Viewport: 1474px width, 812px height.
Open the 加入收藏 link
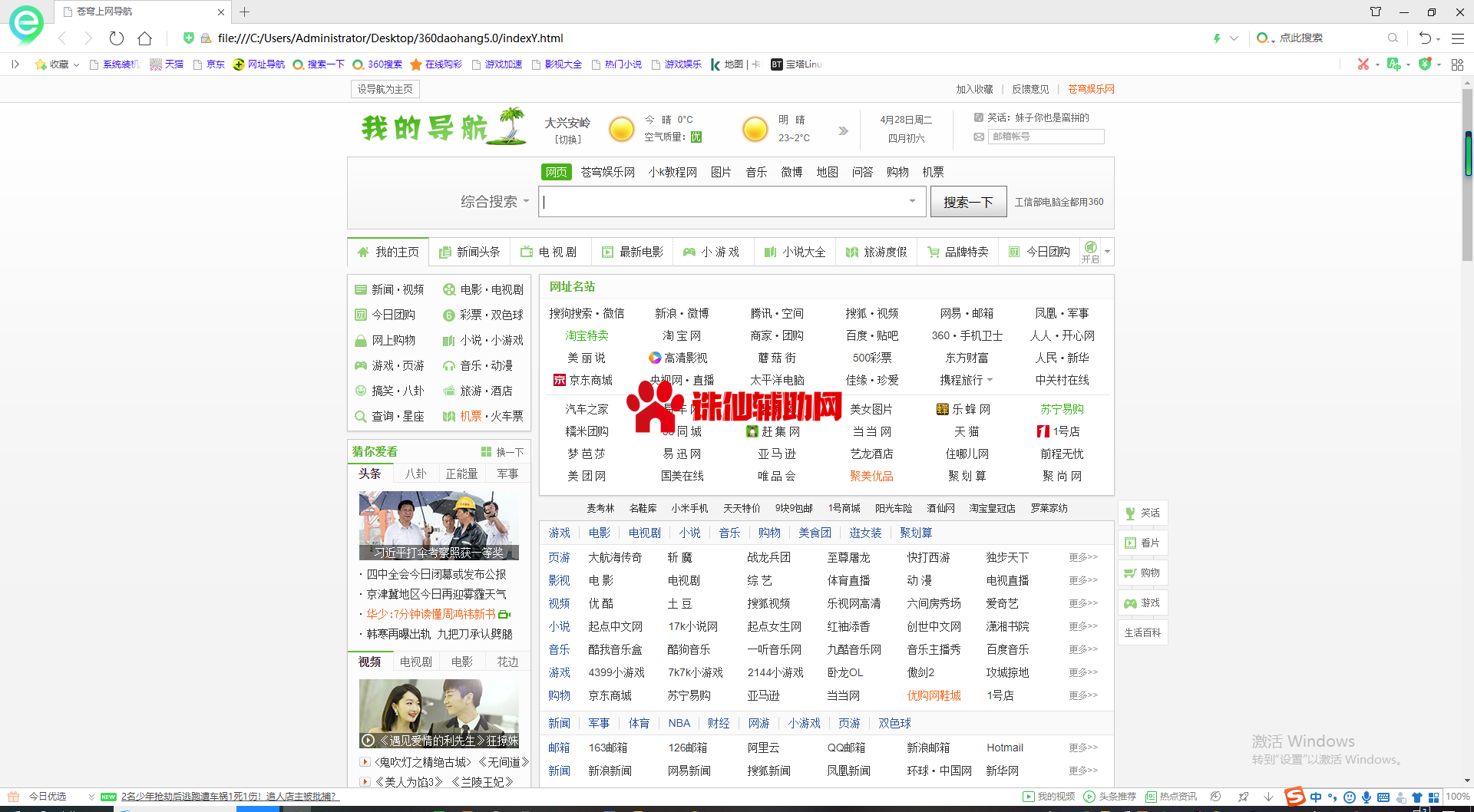pos(974,89)
